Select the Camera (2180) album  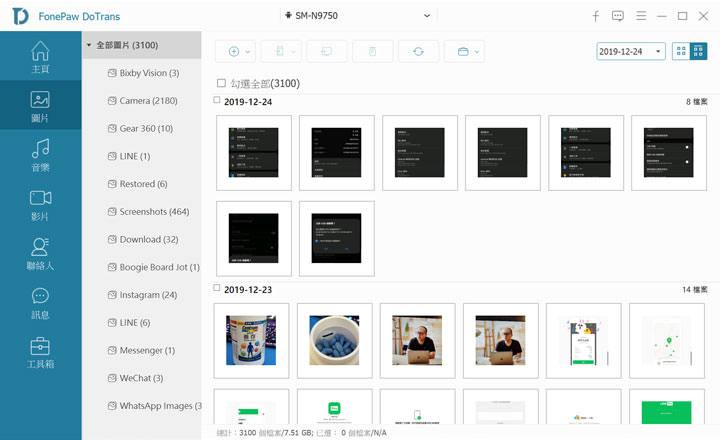click(x=142, y=101)
